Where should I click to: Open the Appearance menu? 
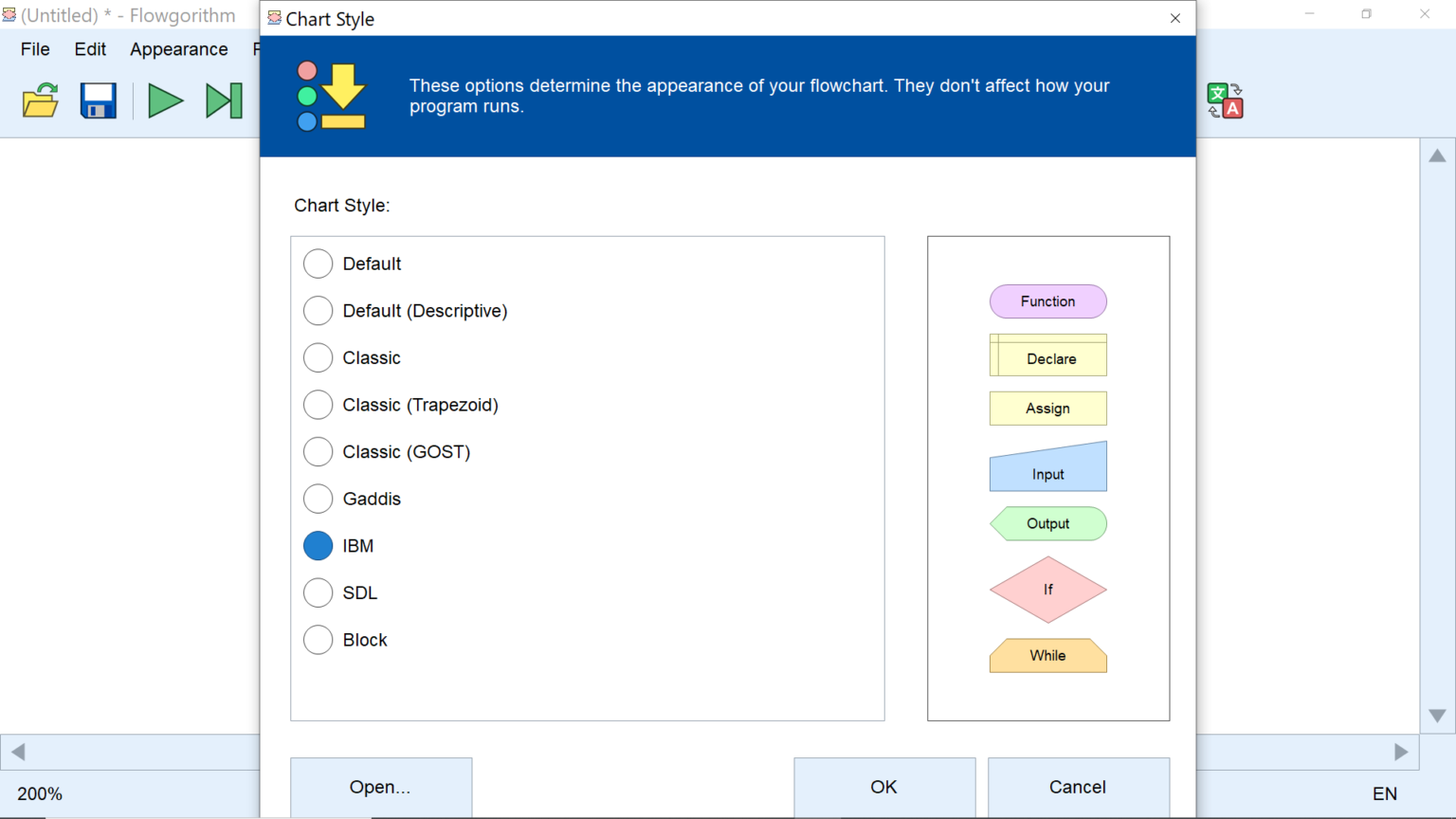click(178, 49)
